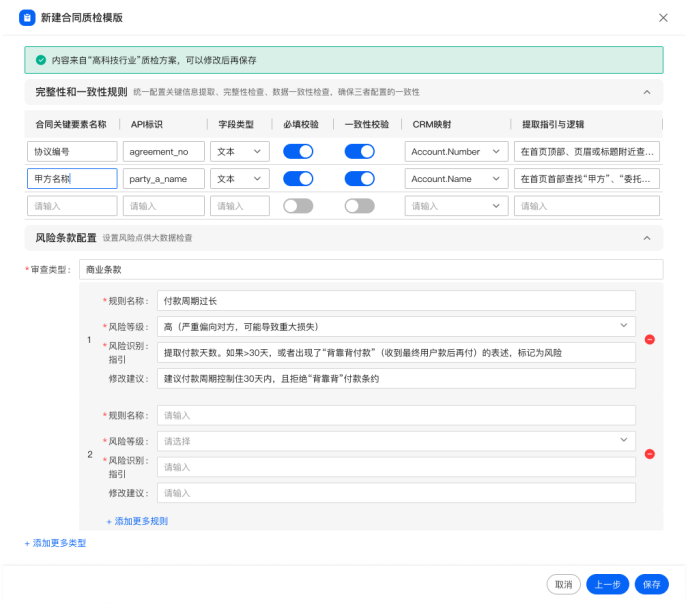This screenshot has height=605, width=688.
Task: Click the close X icon of dialog
Action: [x=663, y=18]
